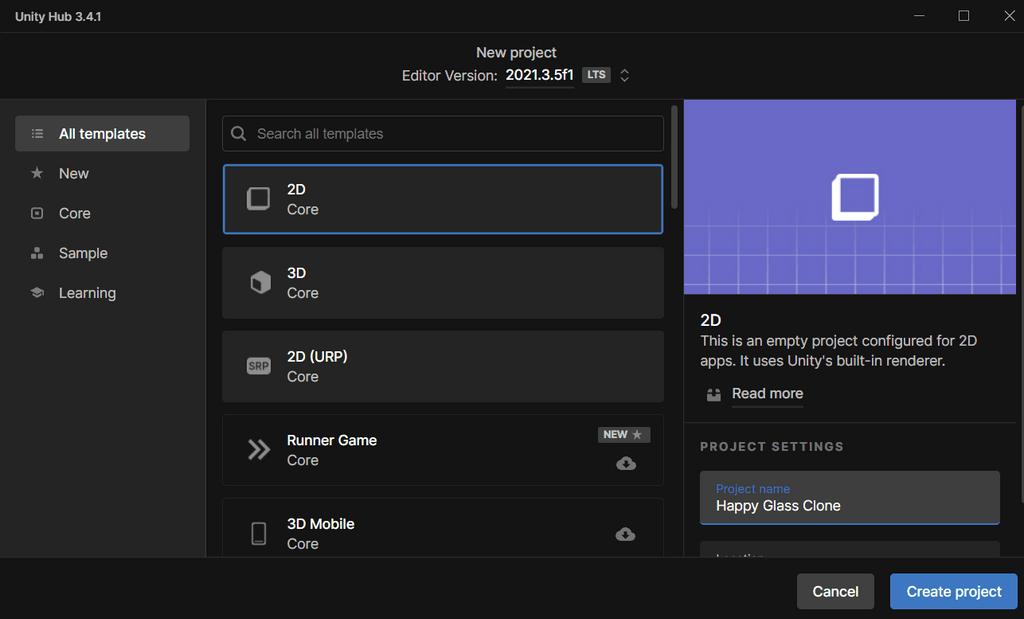Choose the 3D Core template
The height and width of the screenshot is (619, 1024).
[443, 283]
